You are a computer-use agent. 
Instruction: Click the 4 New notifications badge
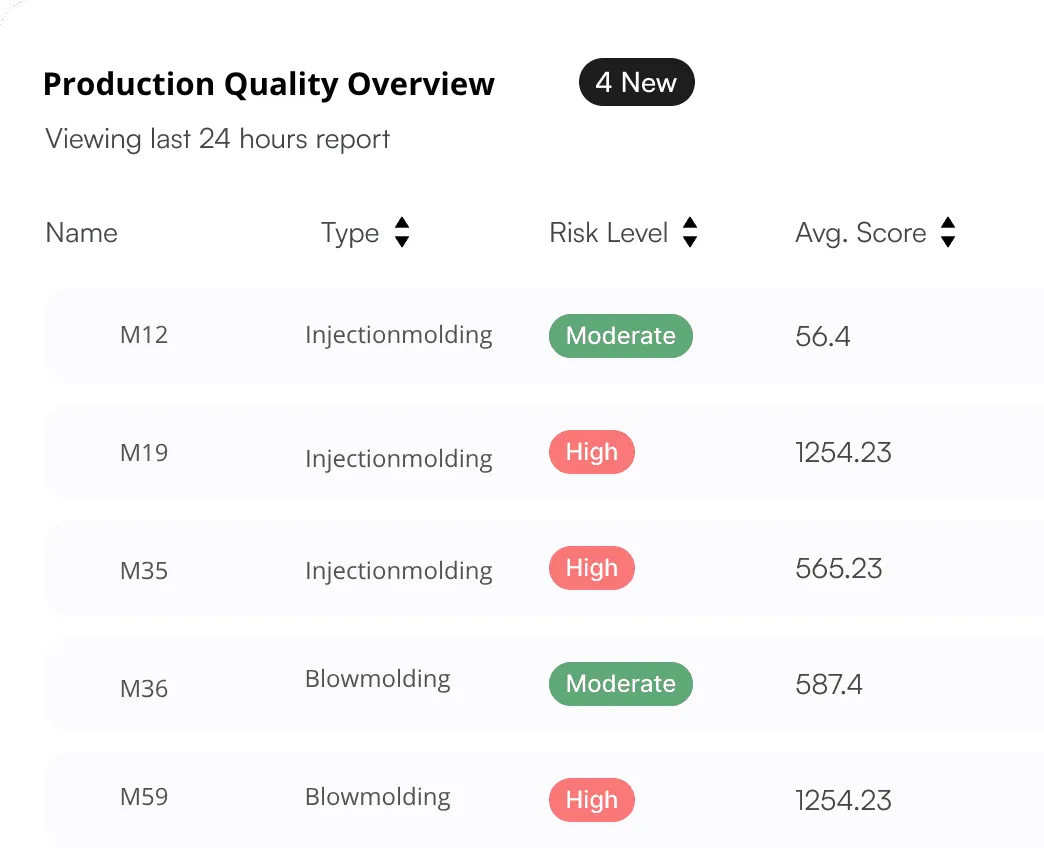636,82
